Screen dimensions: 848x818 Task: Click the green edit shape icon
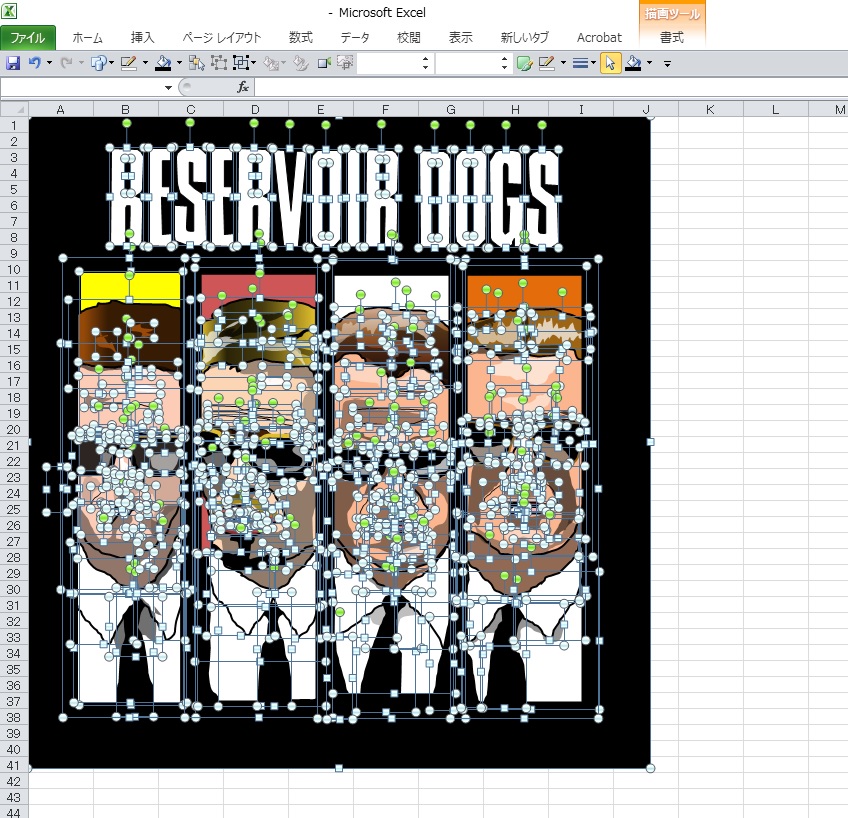point(524,63)
